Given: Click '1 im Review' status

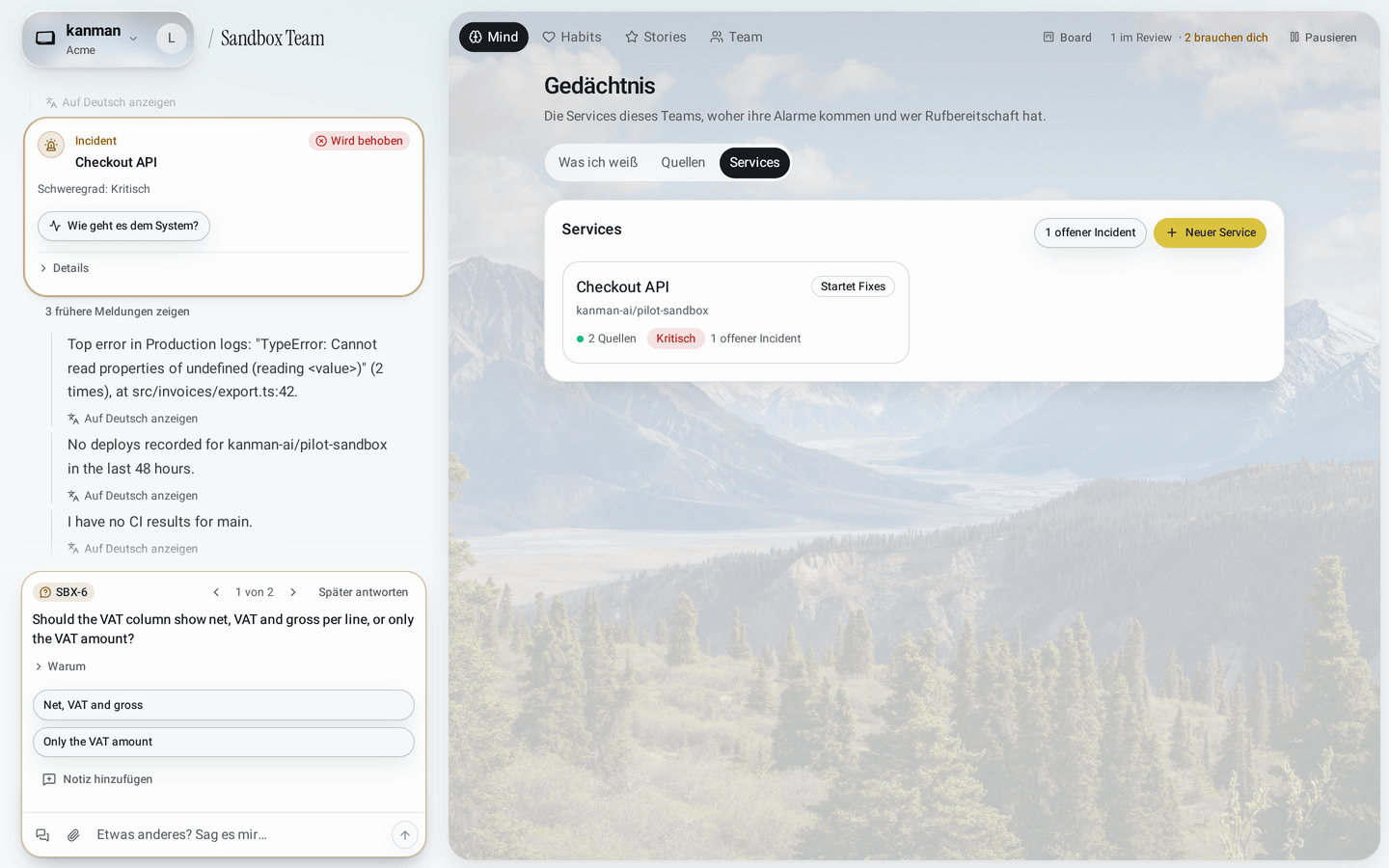Looking at the screenshot, I should coord(1140,38).
